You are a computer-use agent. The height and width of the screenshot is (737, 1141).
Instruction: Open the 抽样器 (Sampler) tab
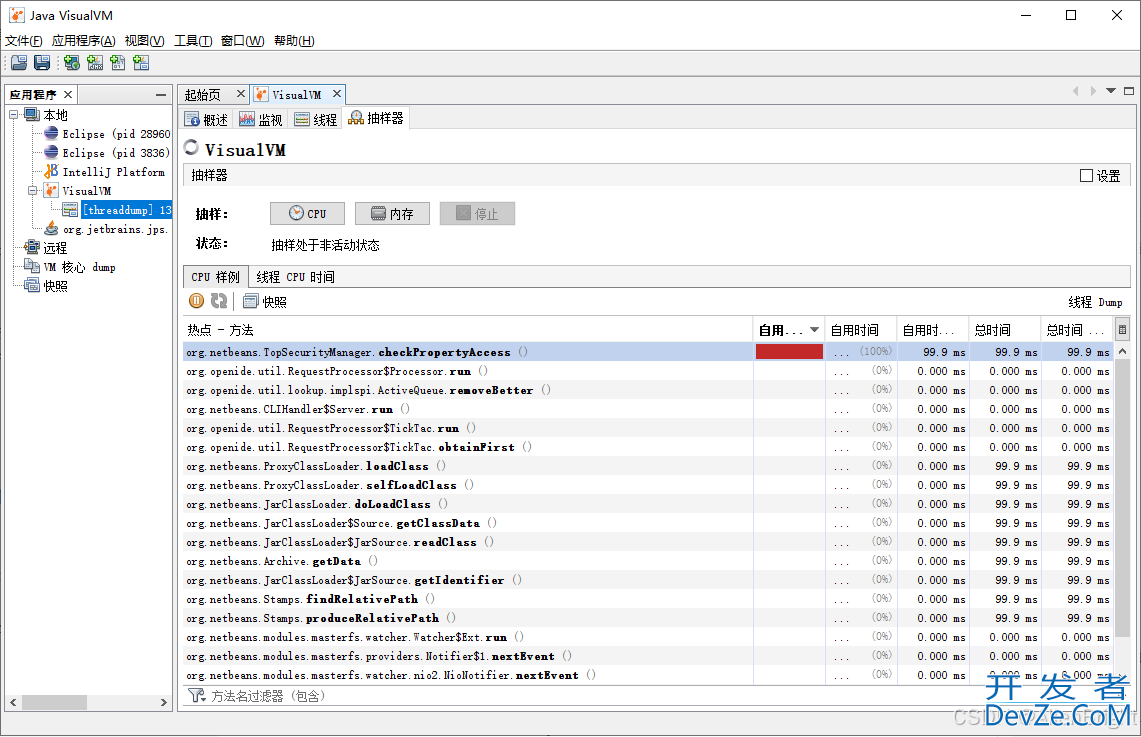tap(375, 119)
